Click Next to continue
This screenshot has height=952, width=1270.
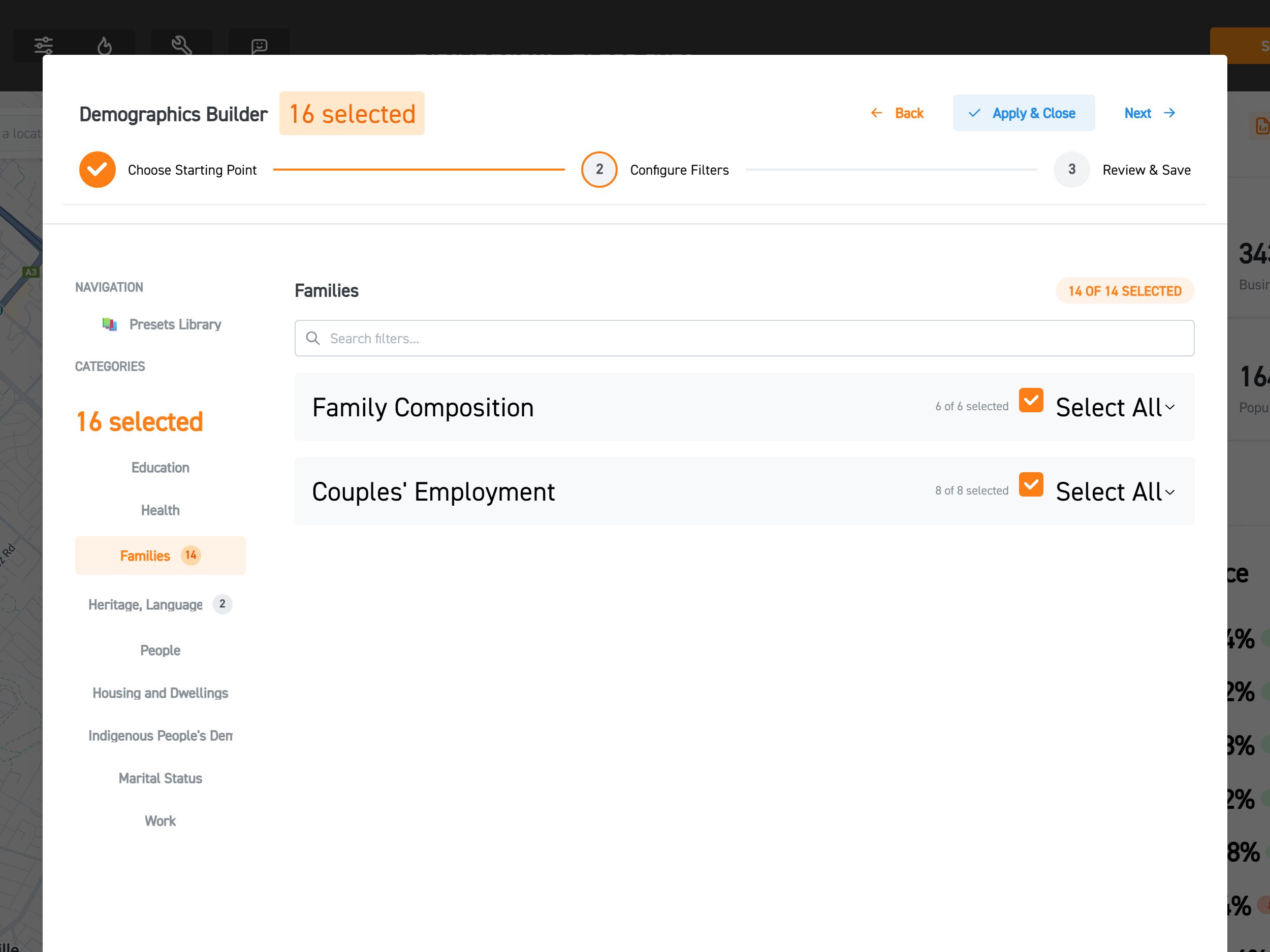point(1137,113)
